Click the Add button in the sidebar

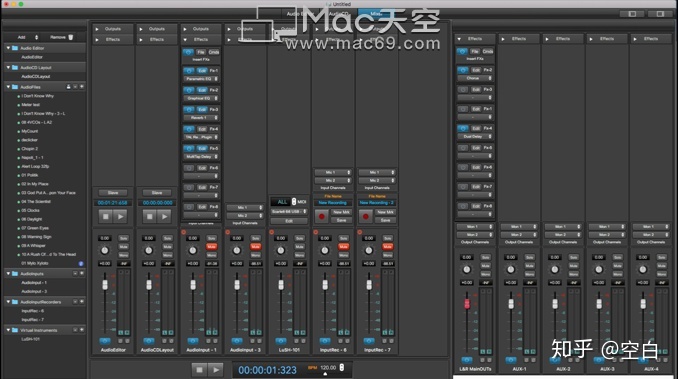[x=22, y=37]
